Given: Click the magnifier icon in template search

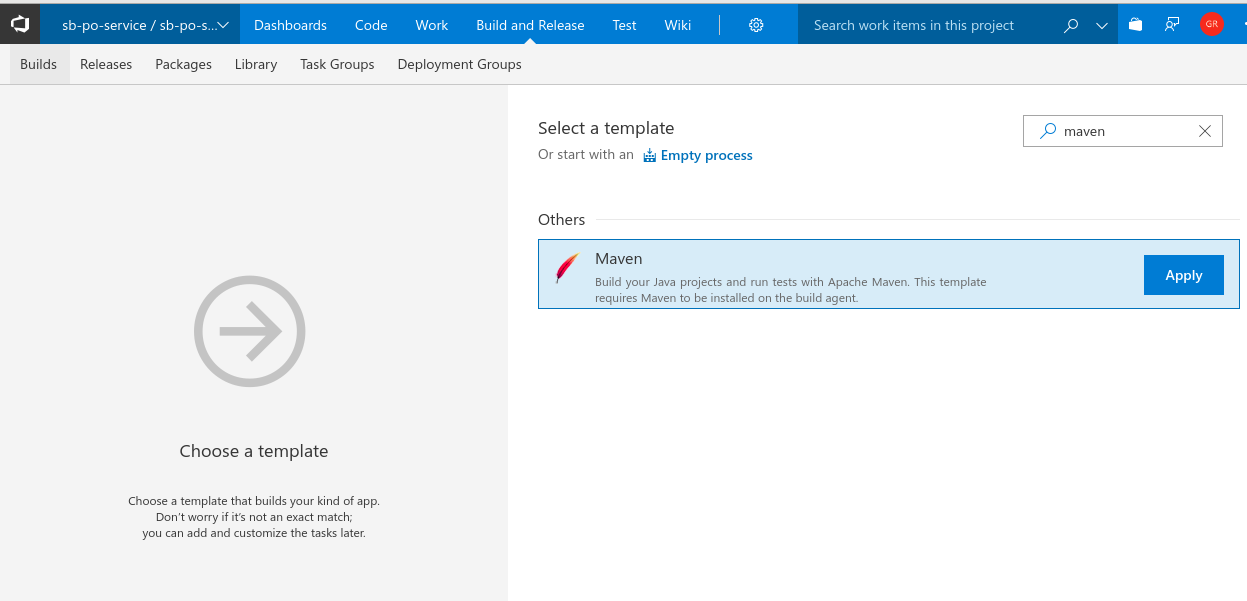Looking at the screenshot, I should (1048, 131).
